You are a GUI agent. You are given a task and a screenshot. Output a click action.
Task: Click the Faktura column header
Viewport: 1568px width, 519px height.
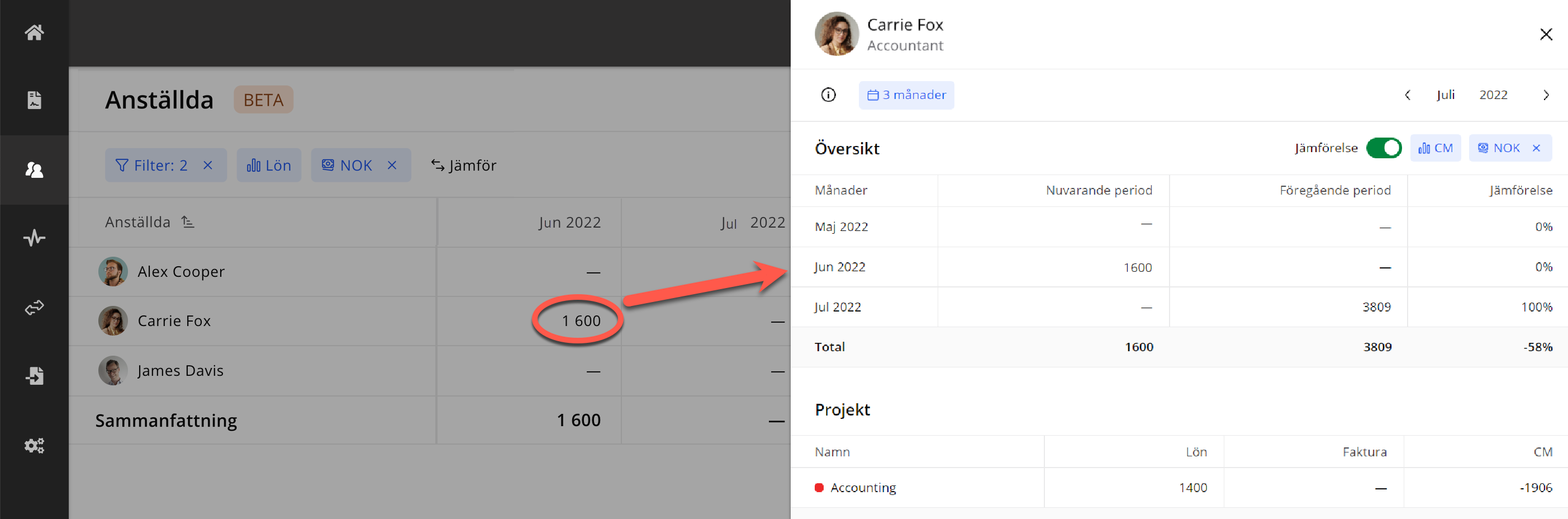coord(1364,452)
